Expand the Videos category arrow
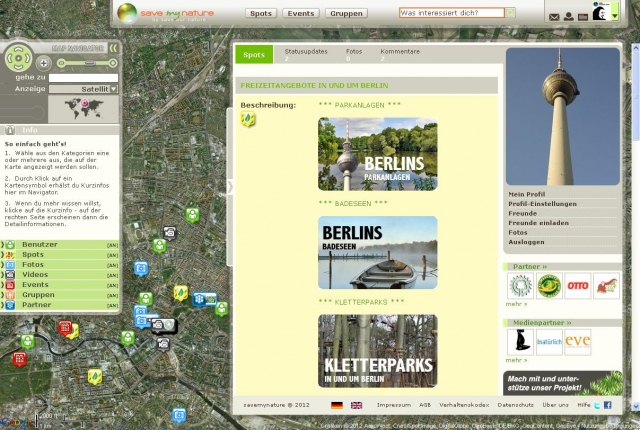Viewport: 640px width, 430px height. (x=2, y=275)
